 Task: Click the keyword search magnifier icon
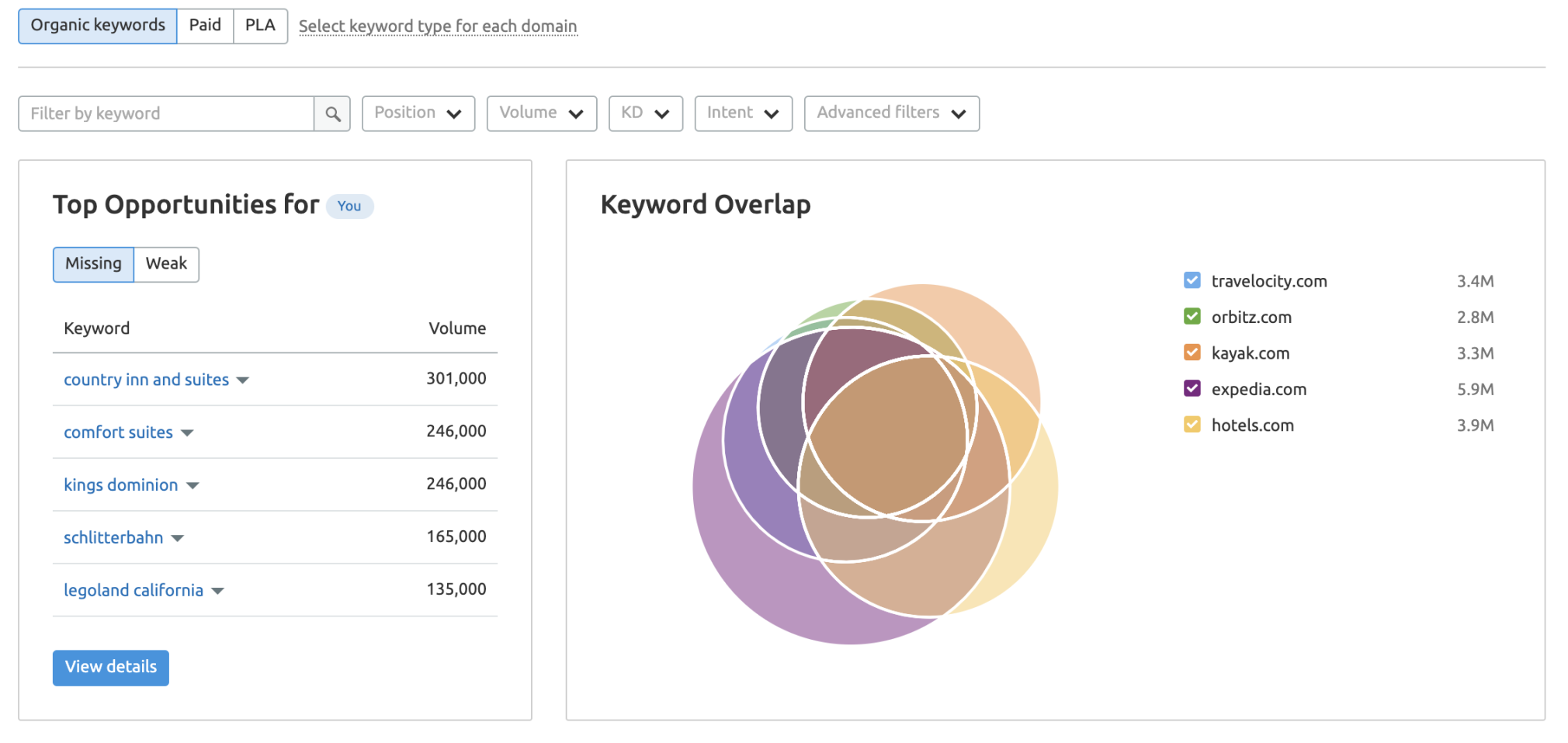tap(332, 114)
